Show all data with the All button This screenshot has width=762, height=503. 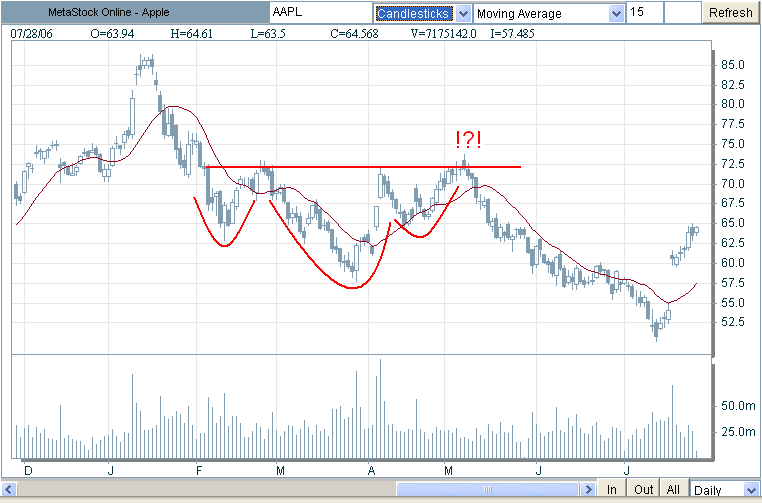click(673, 489)
